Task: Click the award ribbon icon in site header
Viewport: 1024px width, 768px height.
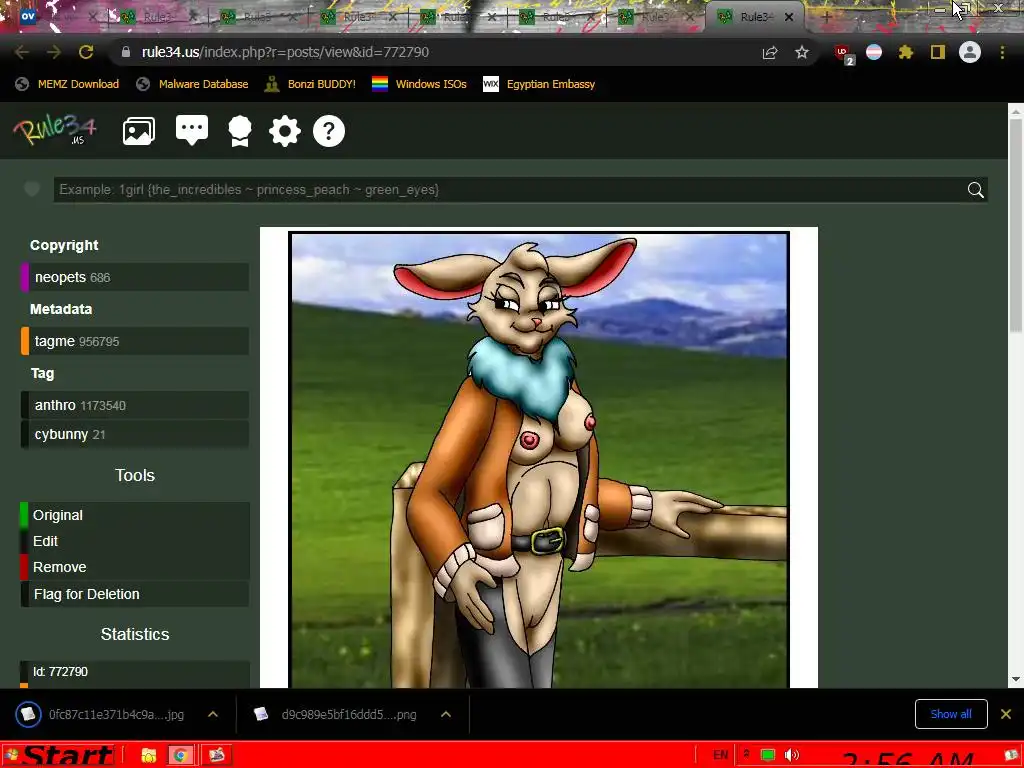Action: pyautogui.click(x=240, y=131)
